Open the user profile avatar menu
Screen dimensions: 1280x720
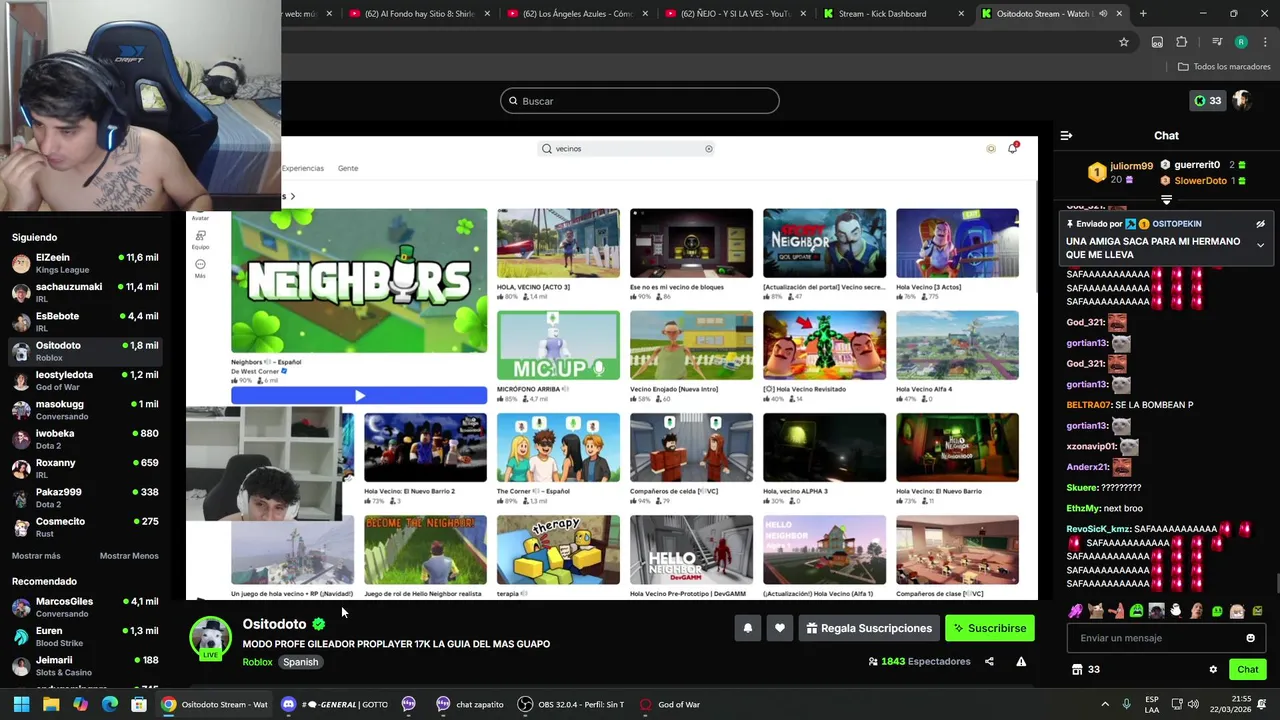pos(1242,101)
